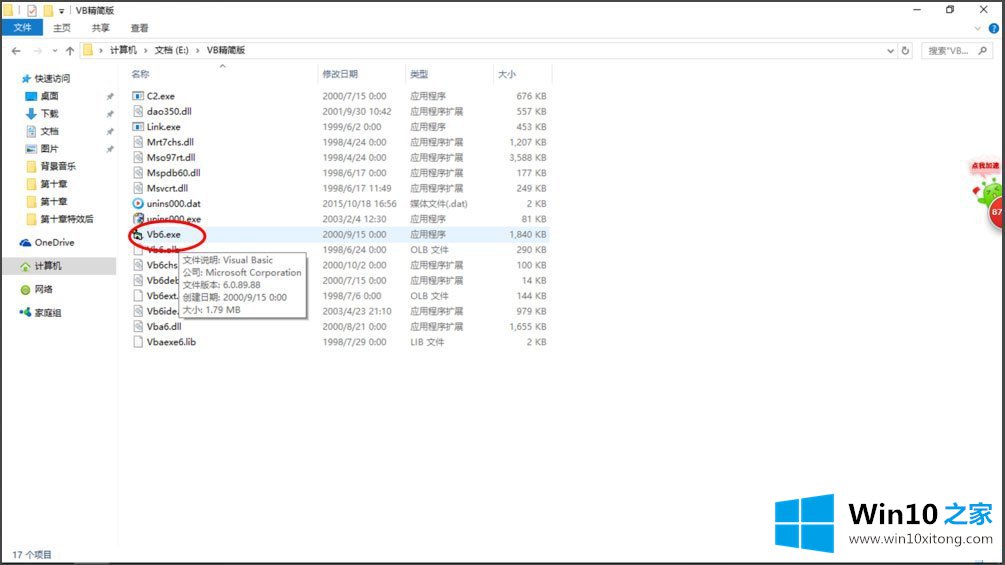
Task: Select the dao350.dll file icon
Action: (137, 111)
